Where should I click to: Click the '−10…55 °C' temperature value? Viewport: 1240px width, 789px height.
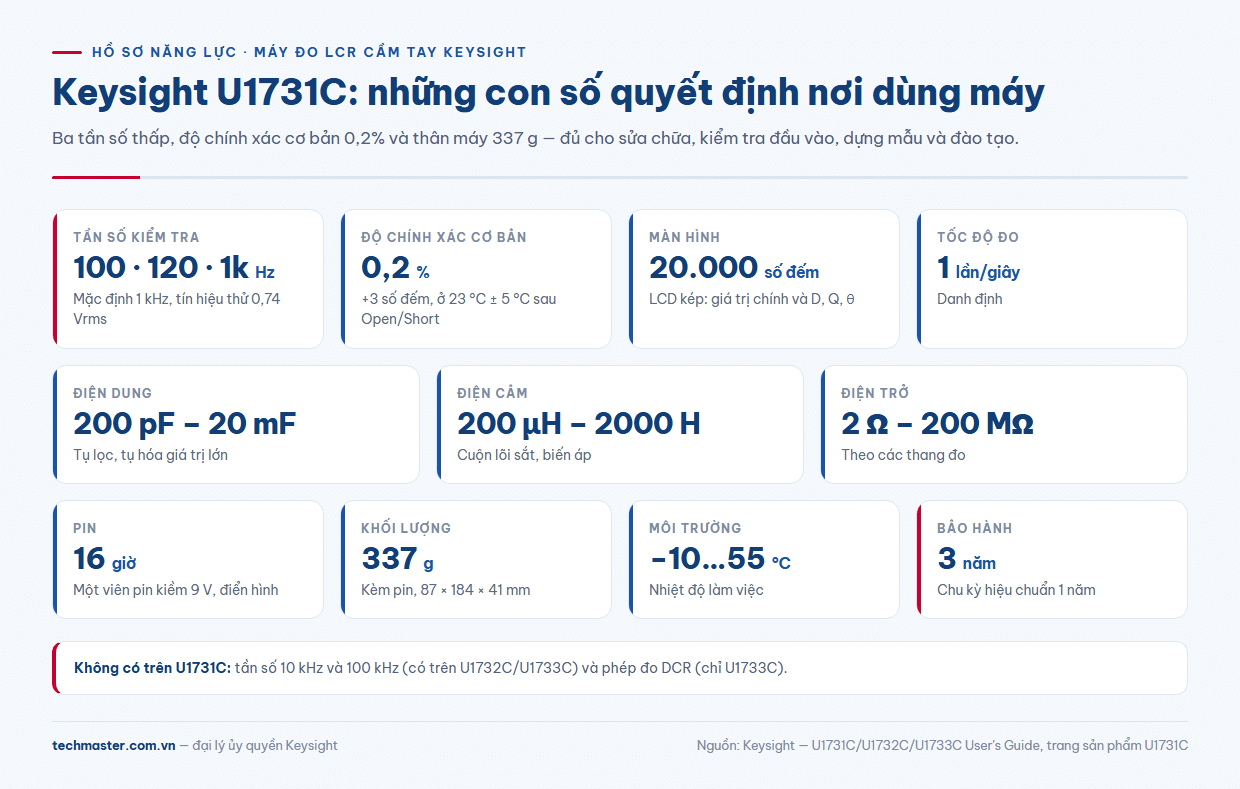coord(720,559)
